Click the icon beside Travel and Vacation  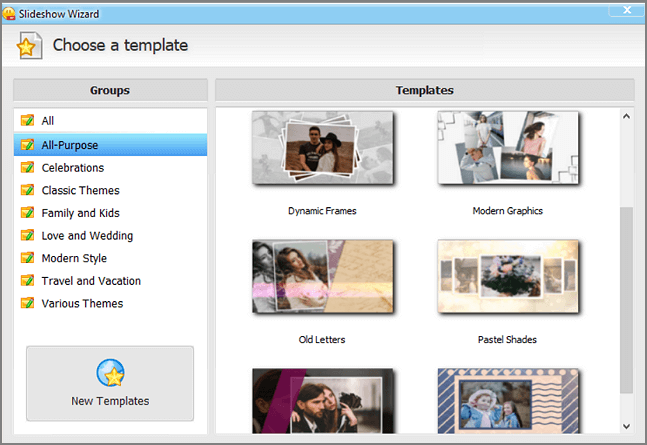click(x=28, y=281)
